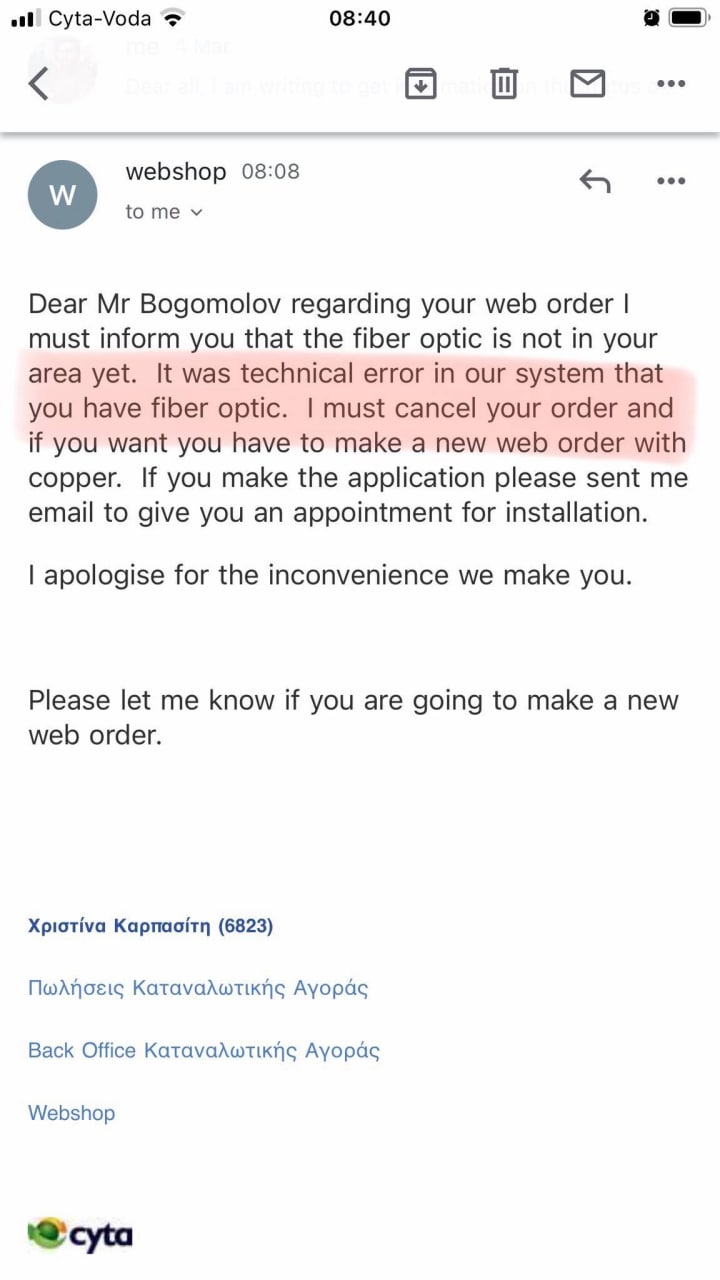This screenshot has width=720, height=1280.
Task: Tap the Webshop signature link
Action: (71, 1112)
